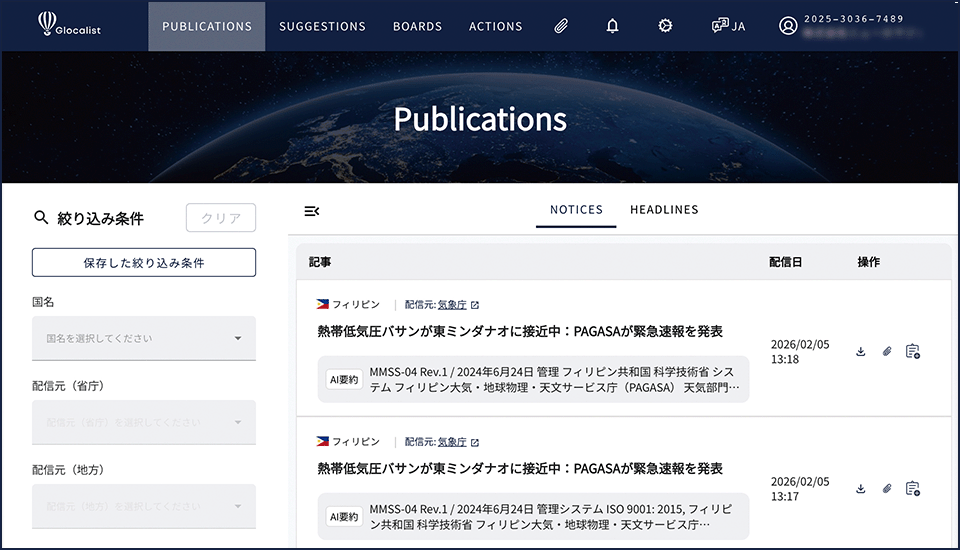The image size is (960, 550).
Task: Follow the 気象庁 link in the 13:18 notice
Action: click(x=452, y=304)
